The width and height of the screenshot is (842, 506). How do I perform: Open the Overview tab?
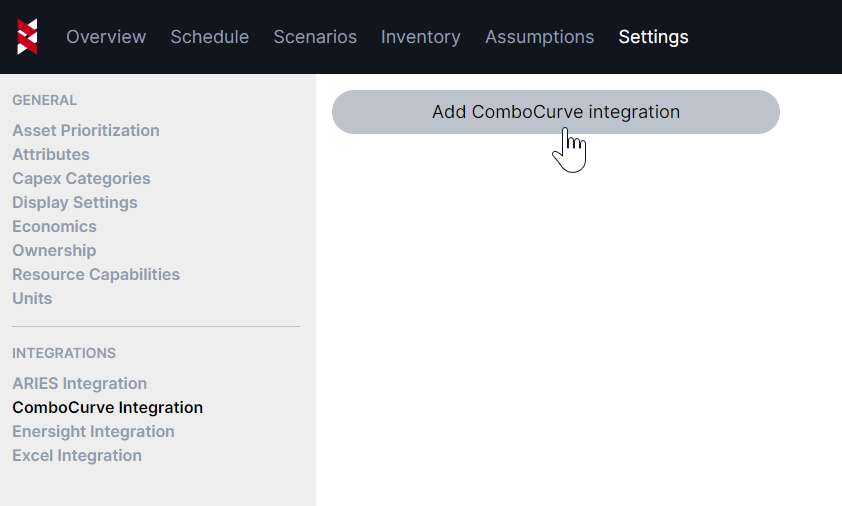click(x=106, y=37)
